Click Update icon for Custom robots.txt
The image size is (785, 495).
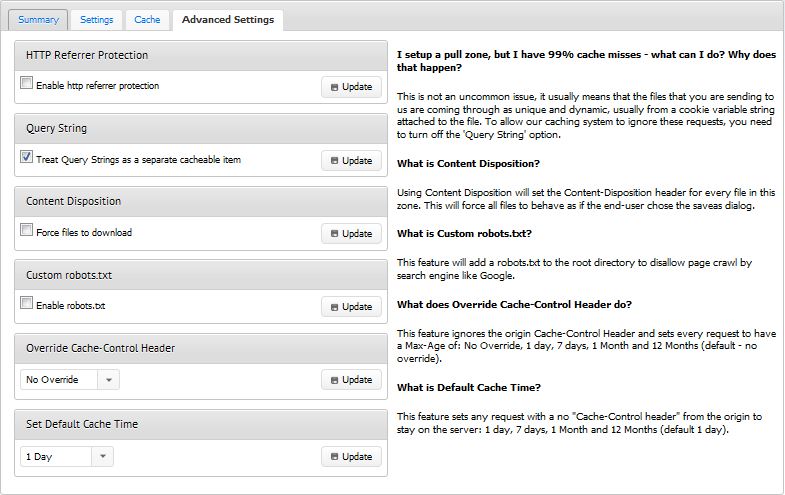click(334, 307)
